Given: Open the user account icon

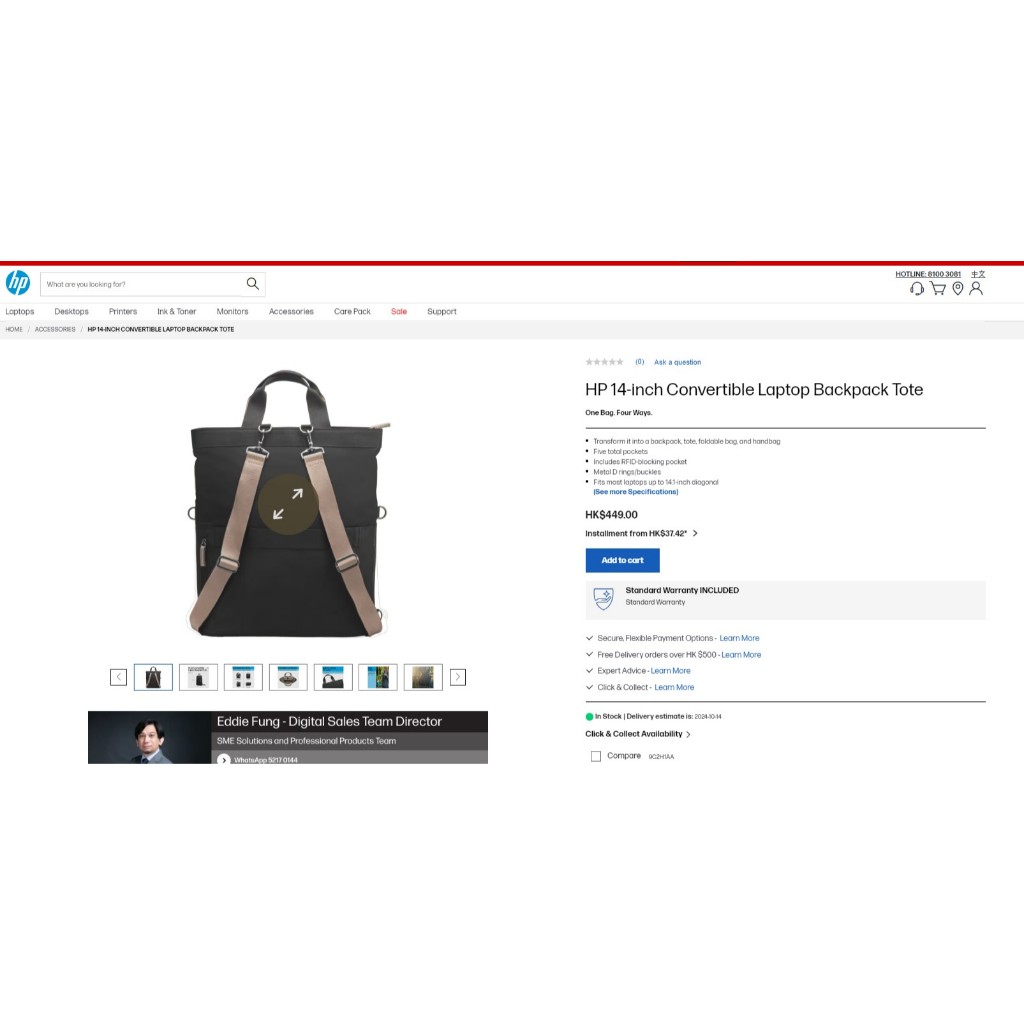Looking at the screenshot, I should coord(976,289).
